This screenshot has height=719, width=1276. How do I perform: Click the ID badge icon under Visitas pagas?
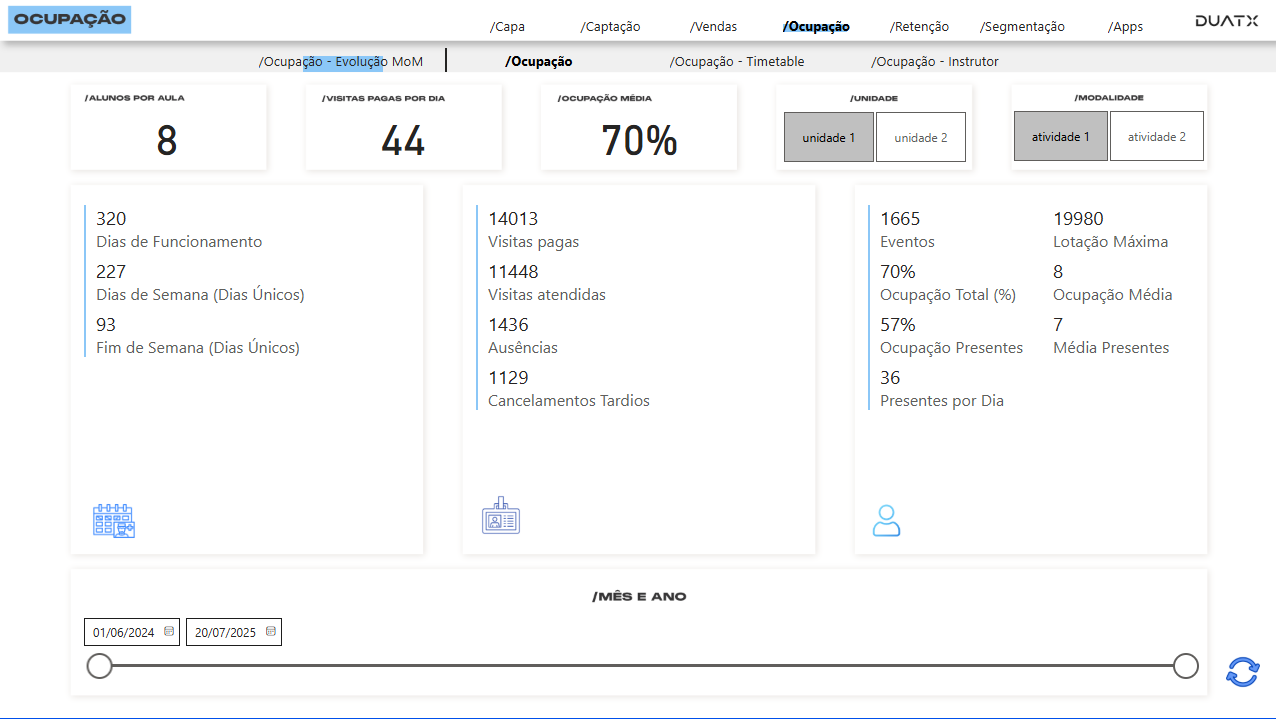click(x=500, y=516)
